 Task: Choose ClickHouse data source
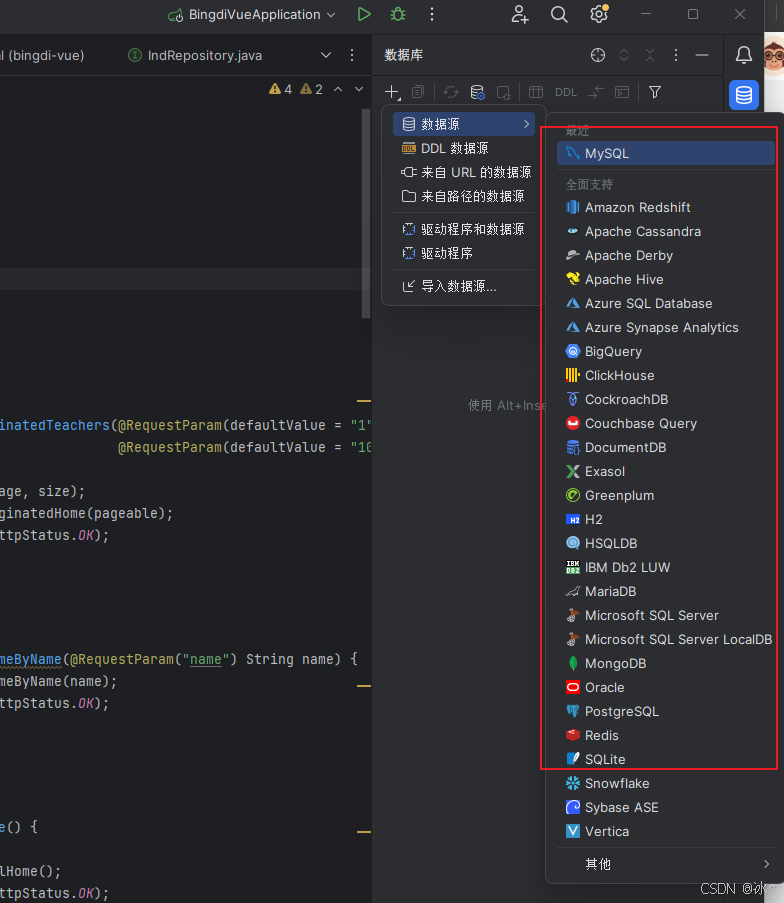coord(666,375)
